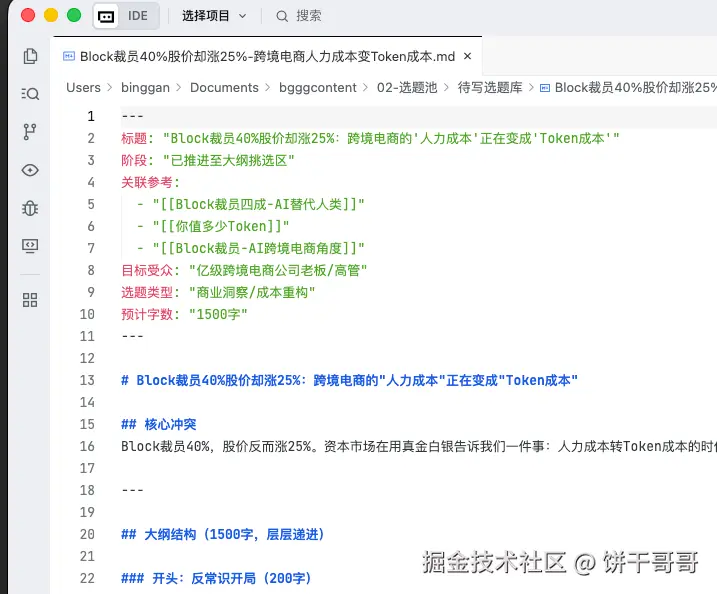Open the source control branch icon
The image size is (717, 594).
tap(30, 132)
